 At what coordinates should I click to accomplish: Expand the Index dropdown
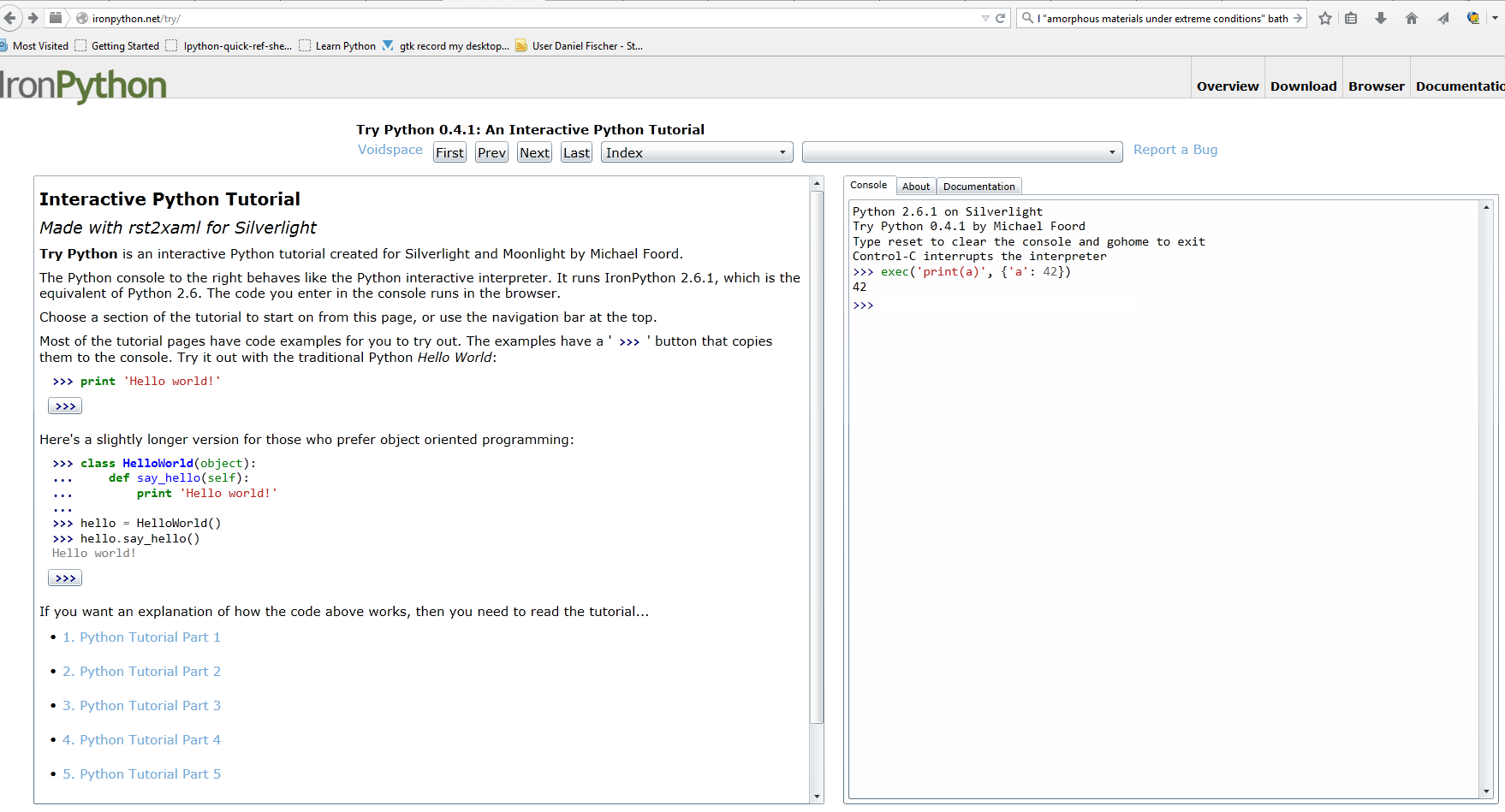coord(697,152)
